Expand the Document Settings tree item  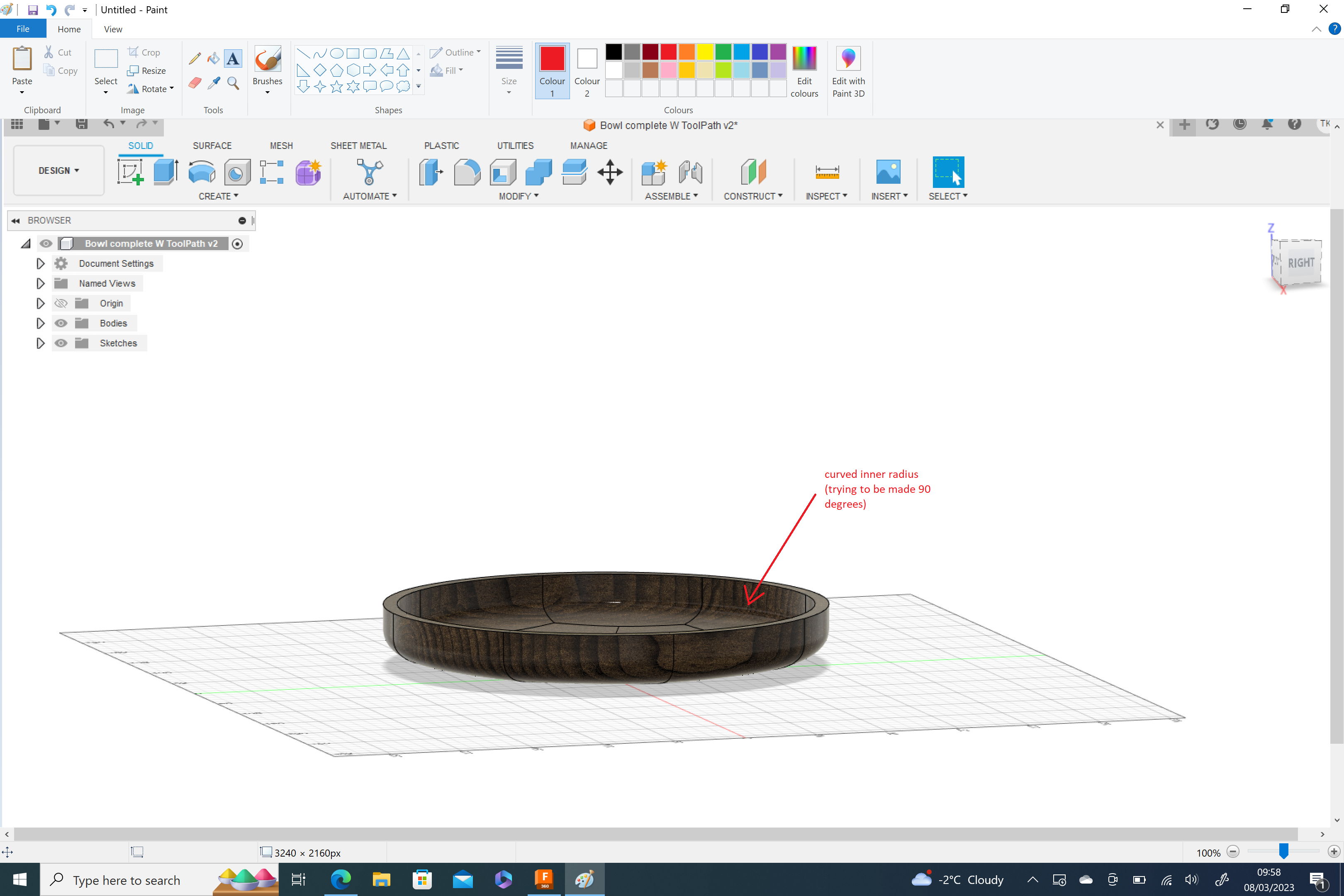[40, 263]
